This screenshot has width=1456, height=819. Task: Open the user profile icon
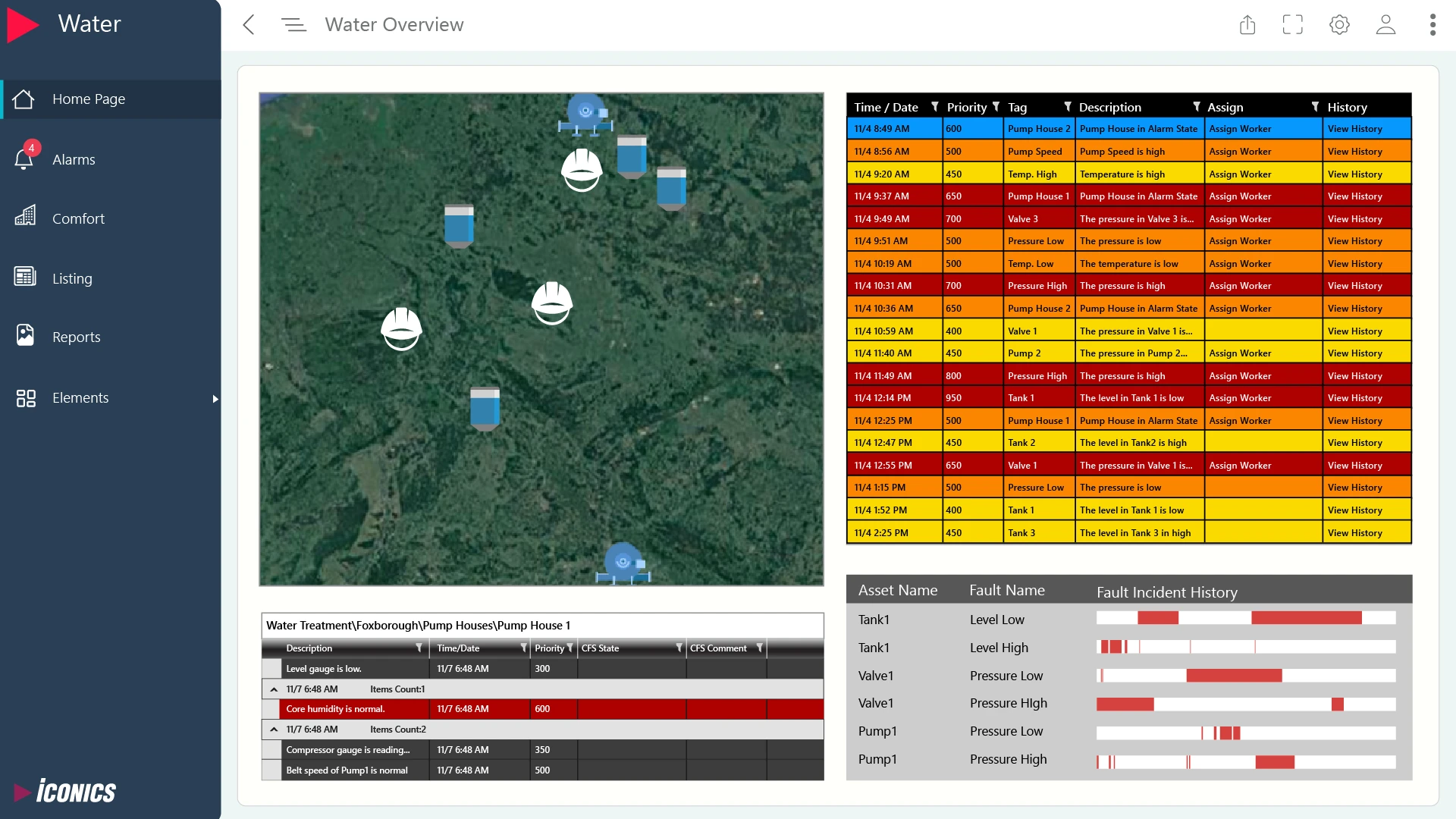click(1385, 25)
